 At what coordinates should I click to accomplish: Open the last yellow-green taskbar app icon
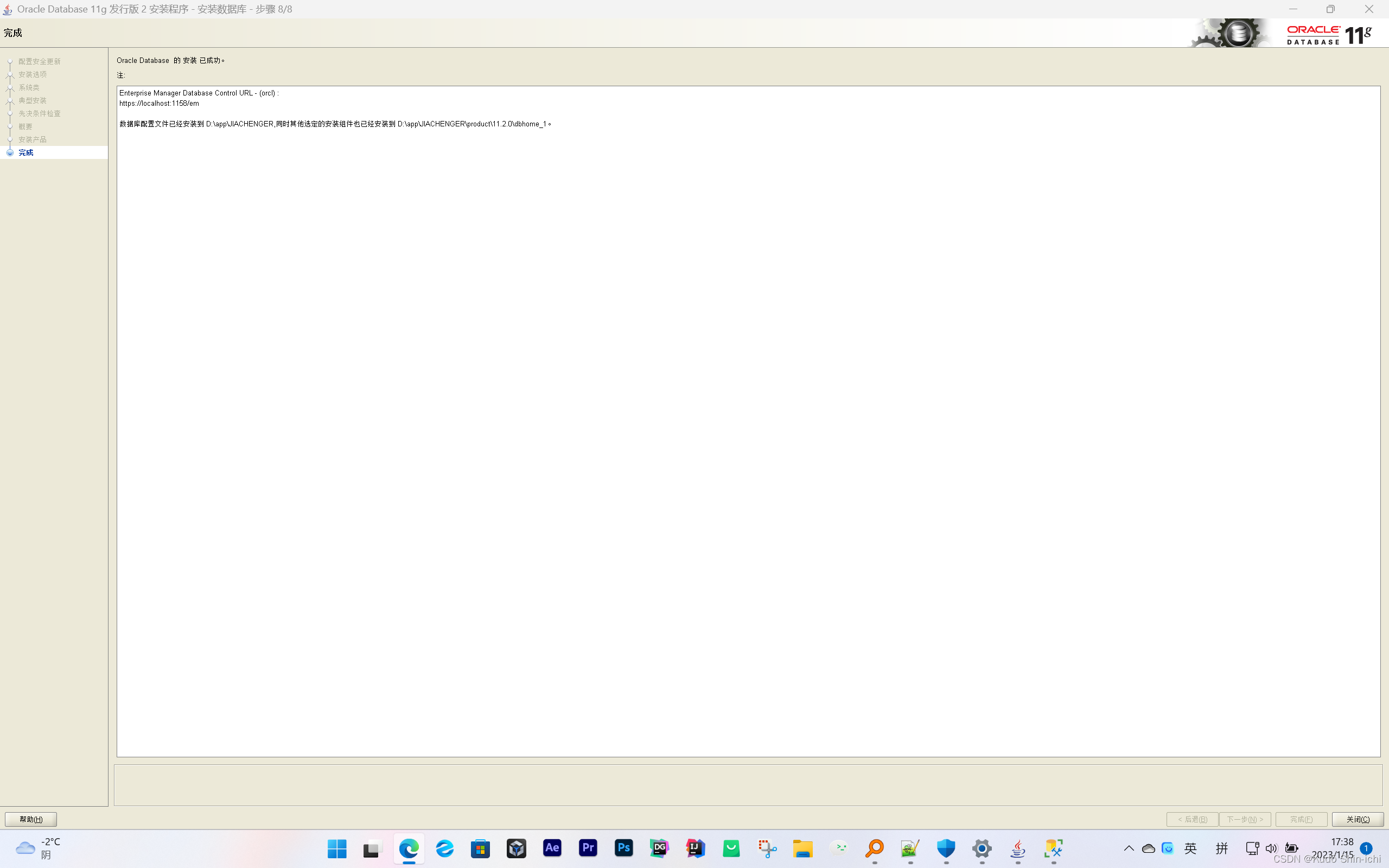[1054, 848]
